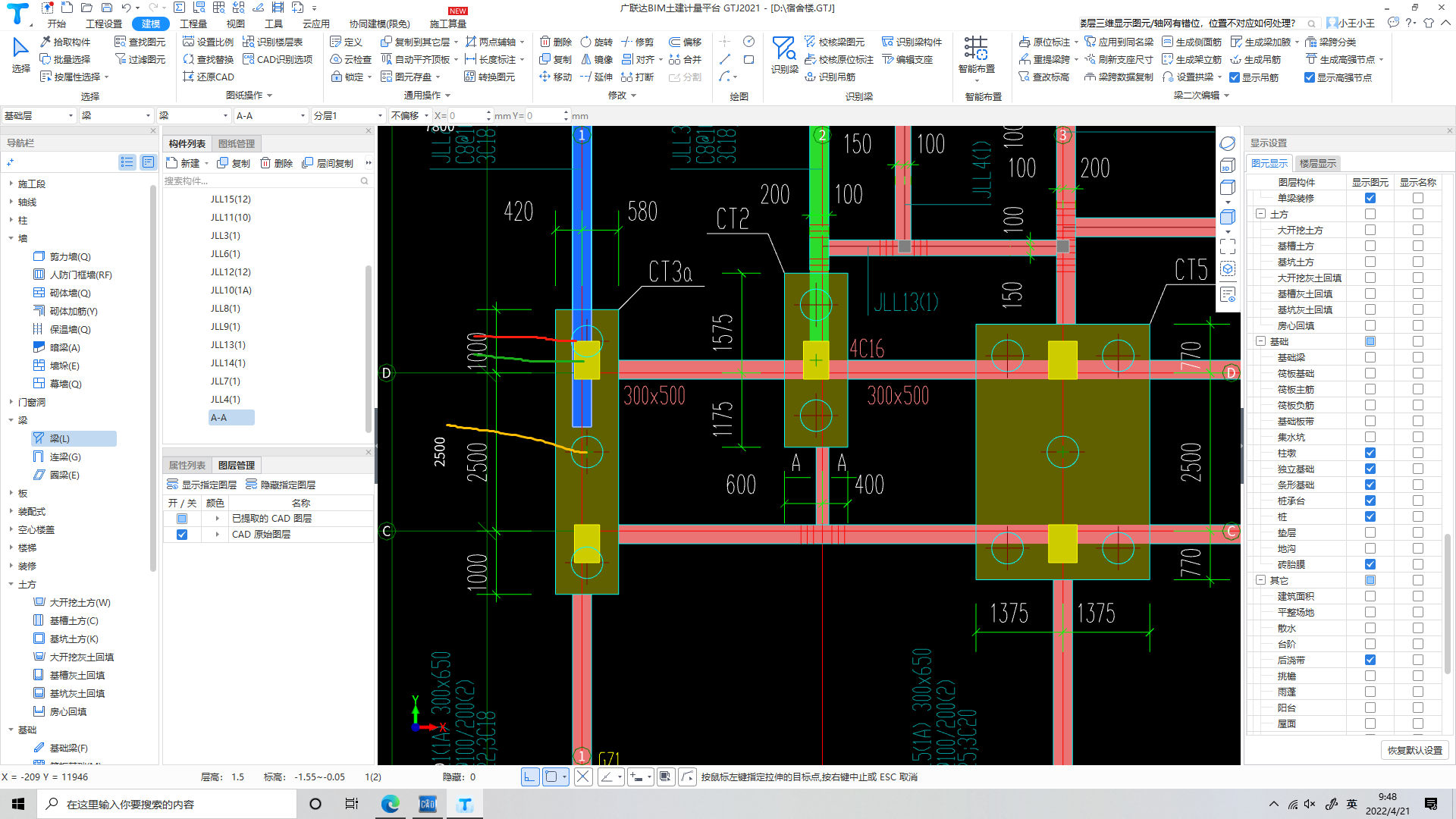Toggle 显示图元 checkbox for 独立基础
This screenshot has width=1456, height=819.
pyautogui.click(x=1370, y=469)
